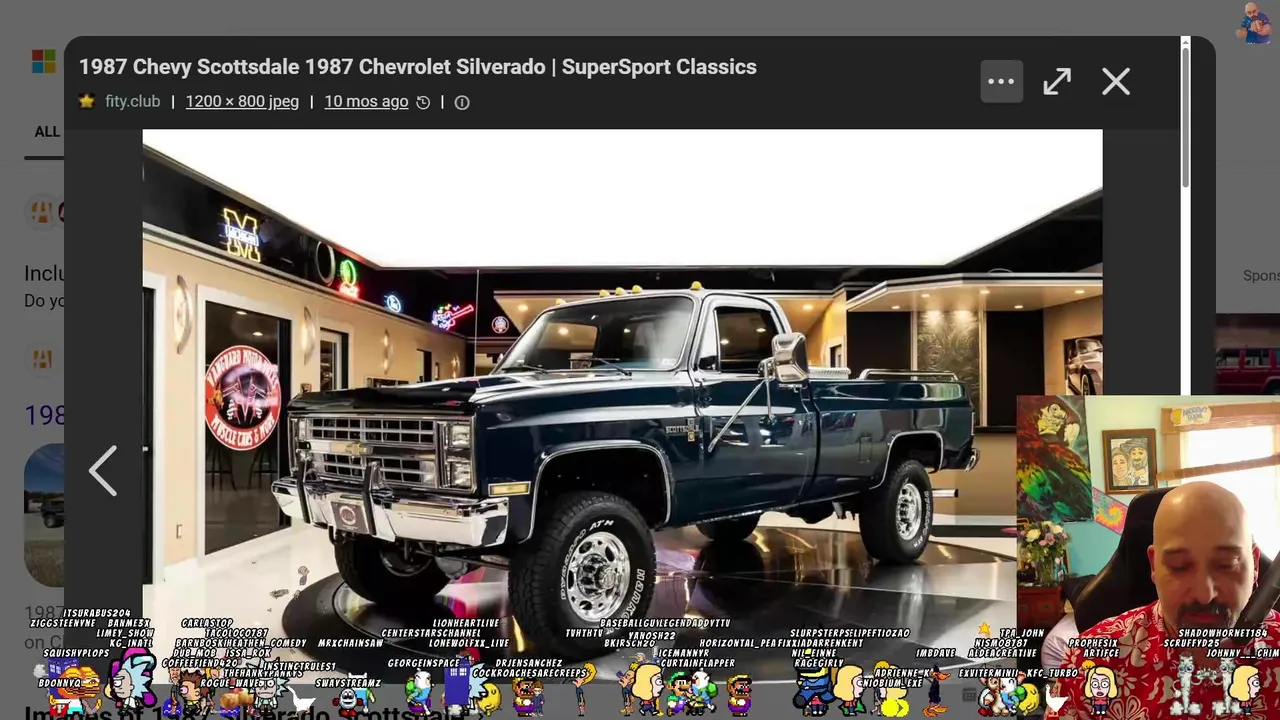1280x720 pixels.
Task: Click the 1200 × 800 jpeg link
Action: pos(242,101)
